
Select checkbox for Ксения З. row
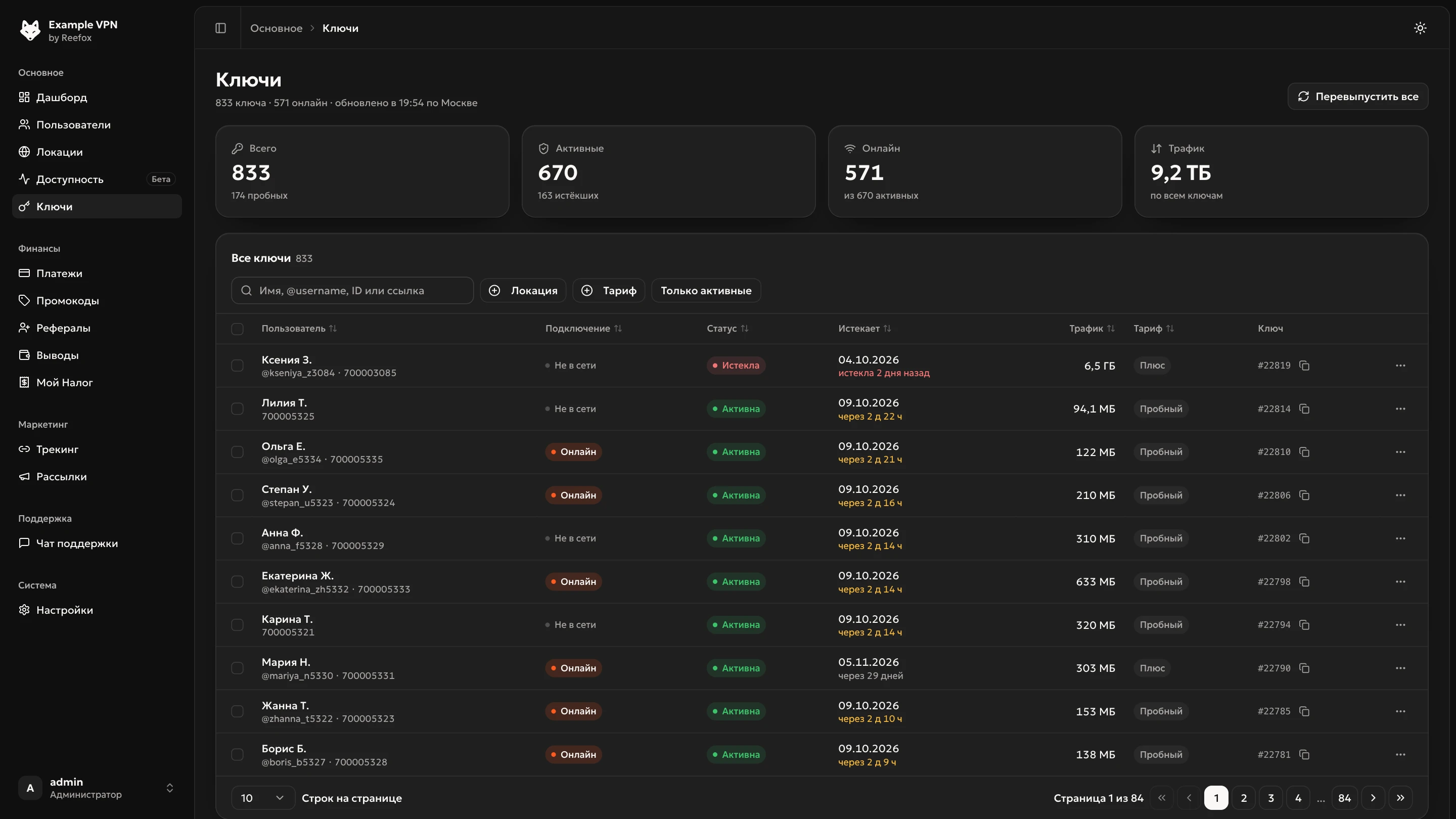click(238, 366)
